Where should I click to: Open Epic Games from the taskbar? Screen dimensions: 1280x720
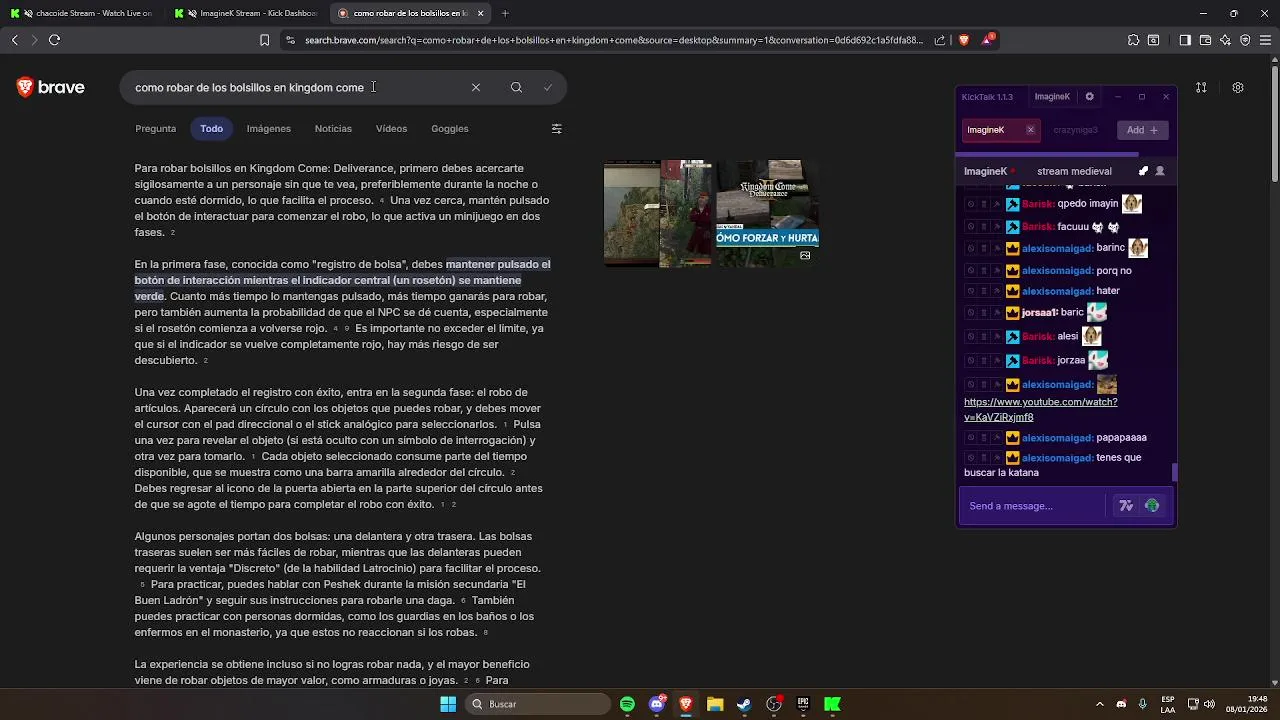point(802,704)
